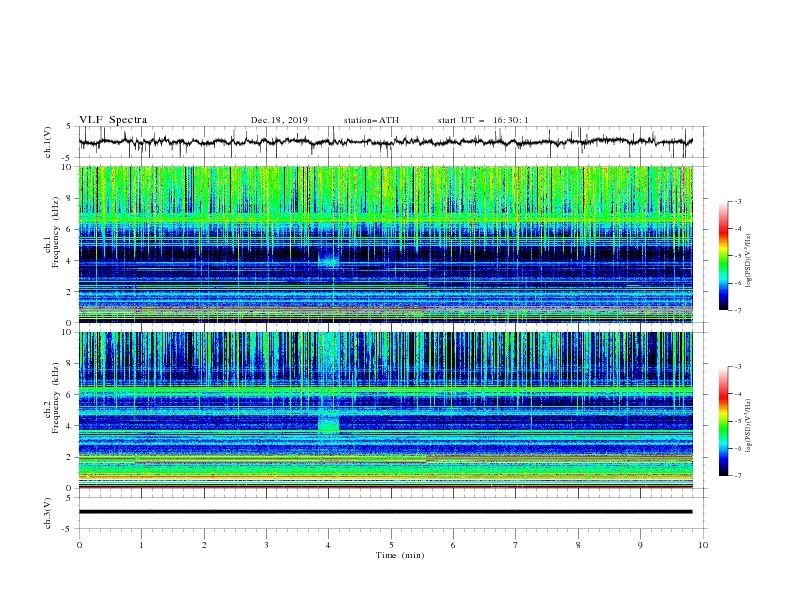Click the 'ch.1(V)' waveform axis label

48,142
